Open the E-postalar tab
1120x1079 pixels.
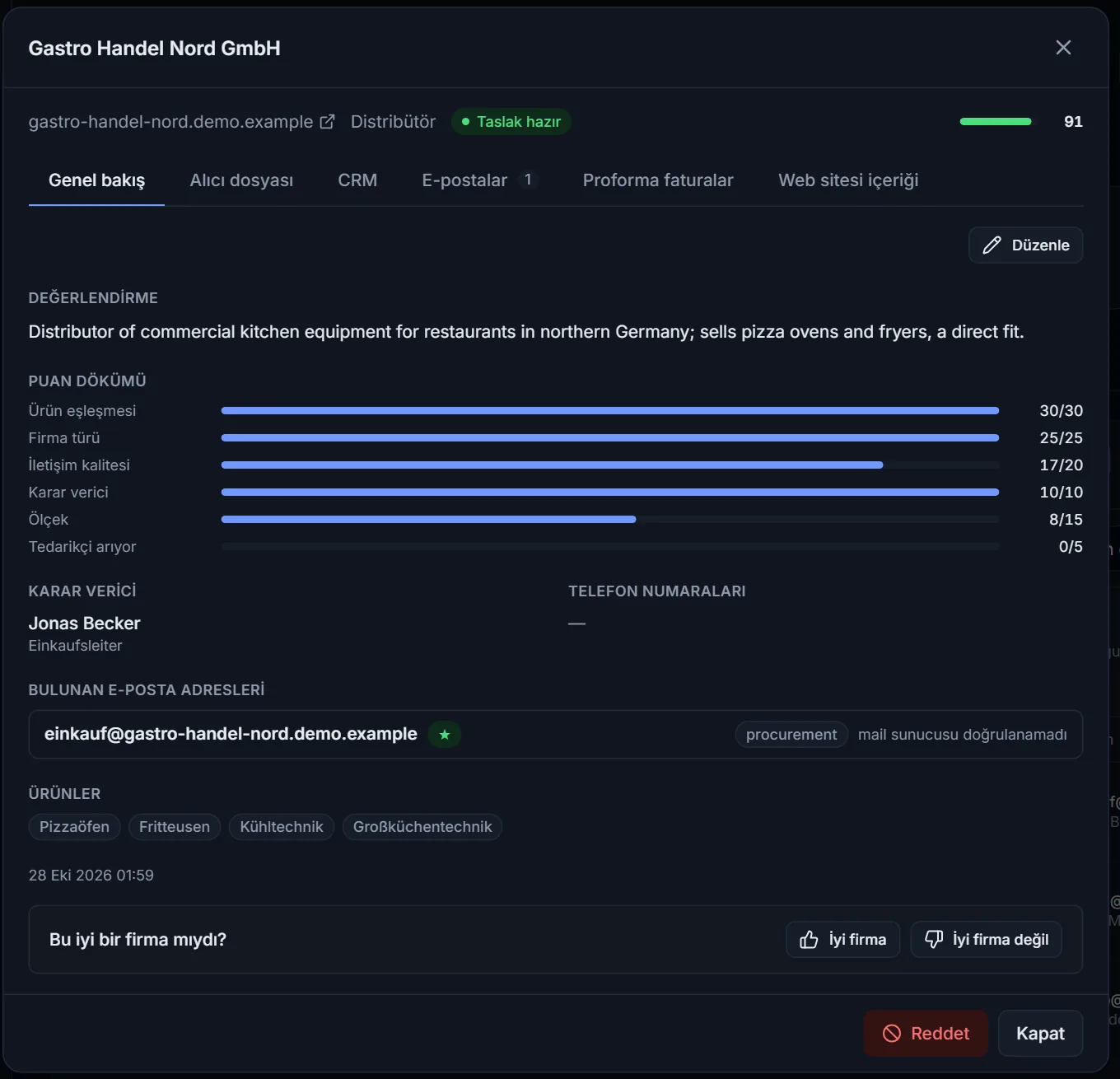(x=479, y=180)
